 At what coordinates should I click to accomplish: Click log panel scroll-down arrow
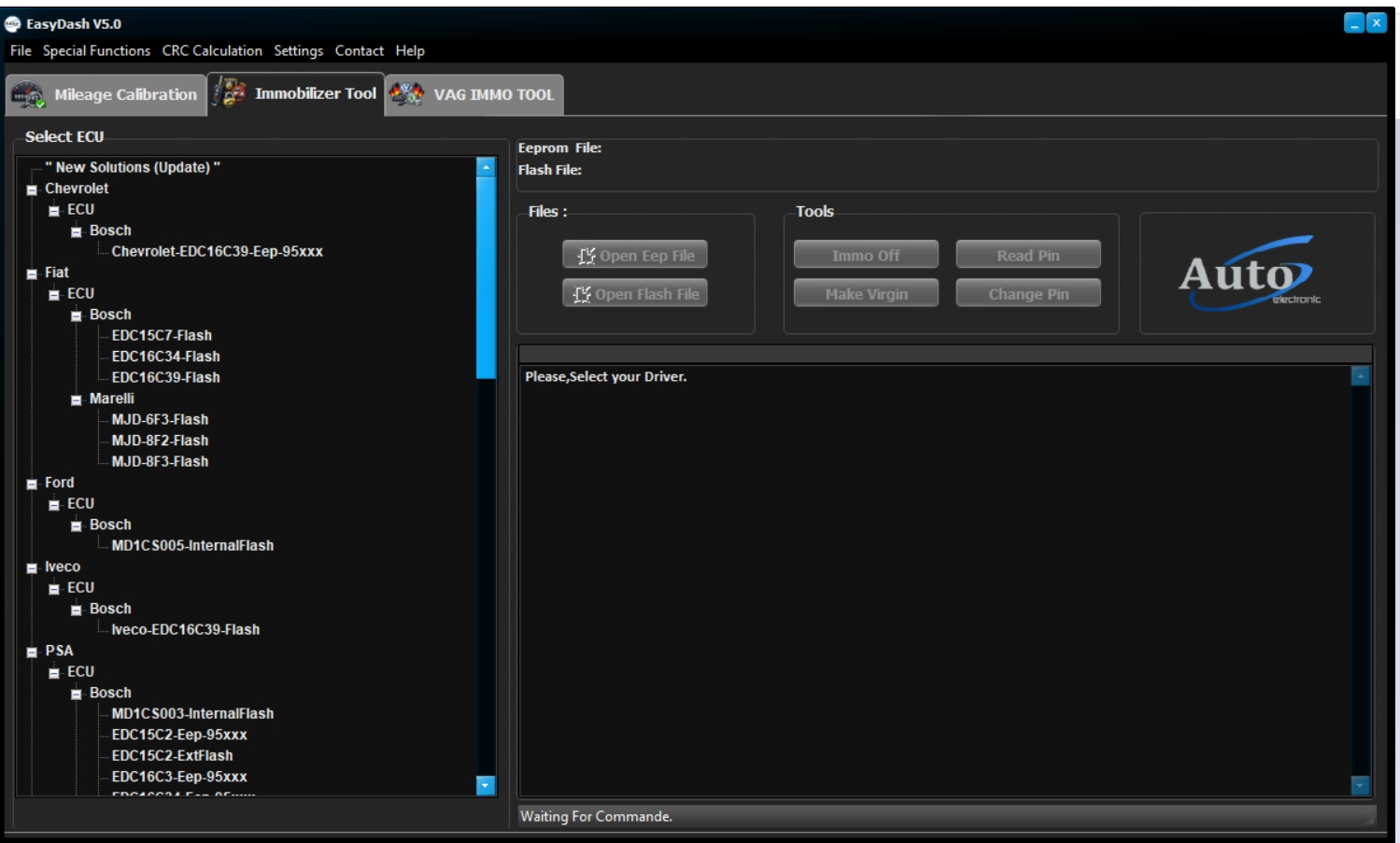click(1360, 785)
